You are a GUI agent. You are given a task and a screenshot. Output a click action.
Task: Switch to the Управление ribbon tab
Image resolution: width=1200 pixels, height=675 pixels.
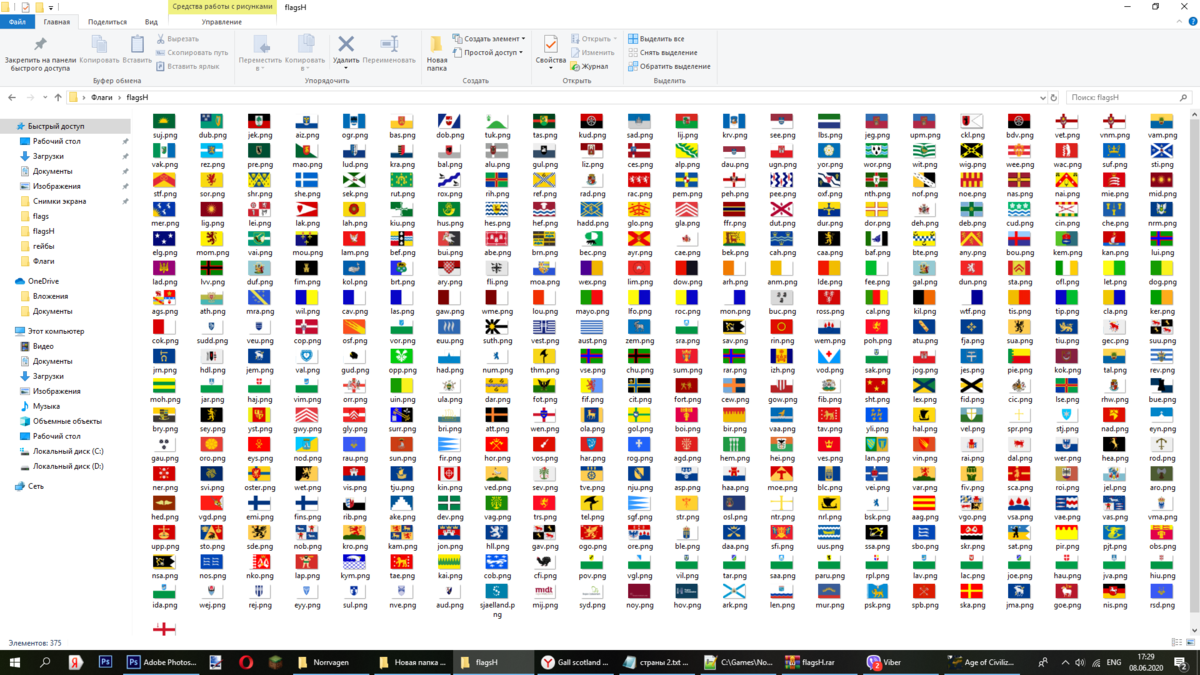(221, 21)
